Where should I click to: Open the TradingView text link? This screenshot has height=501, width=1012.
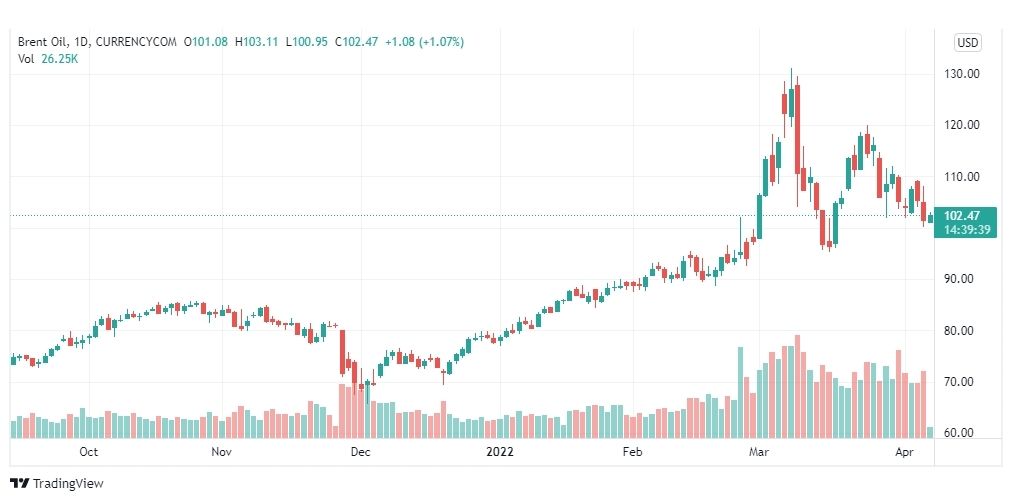click(x=68, y=484)
